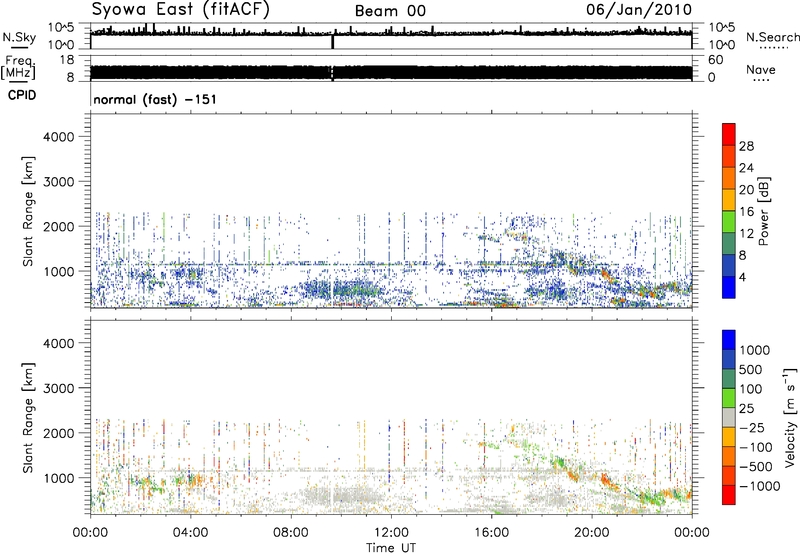Click the 'Beam 00' label

pos(390,11)
